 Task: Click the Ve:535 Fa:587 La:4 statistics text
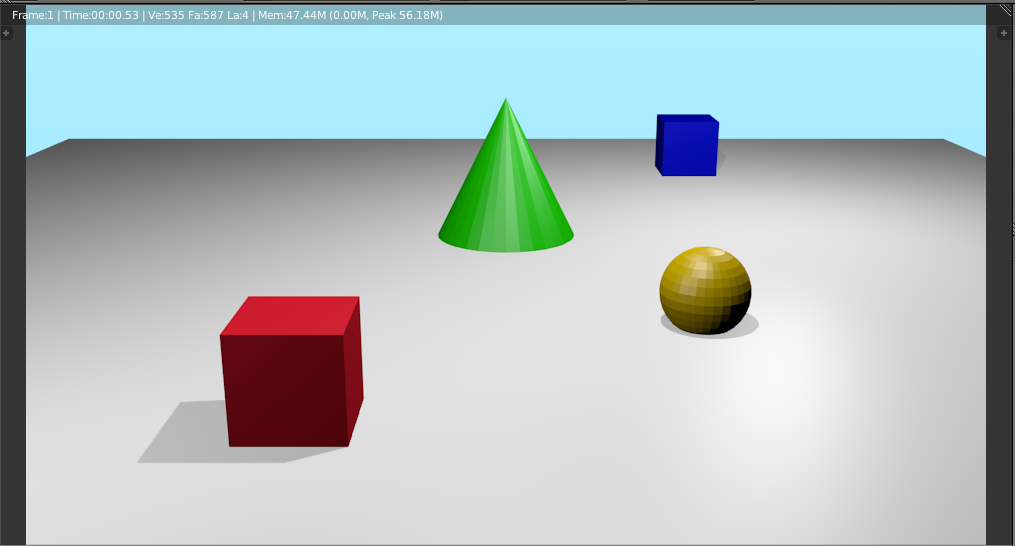pos(198,15)
